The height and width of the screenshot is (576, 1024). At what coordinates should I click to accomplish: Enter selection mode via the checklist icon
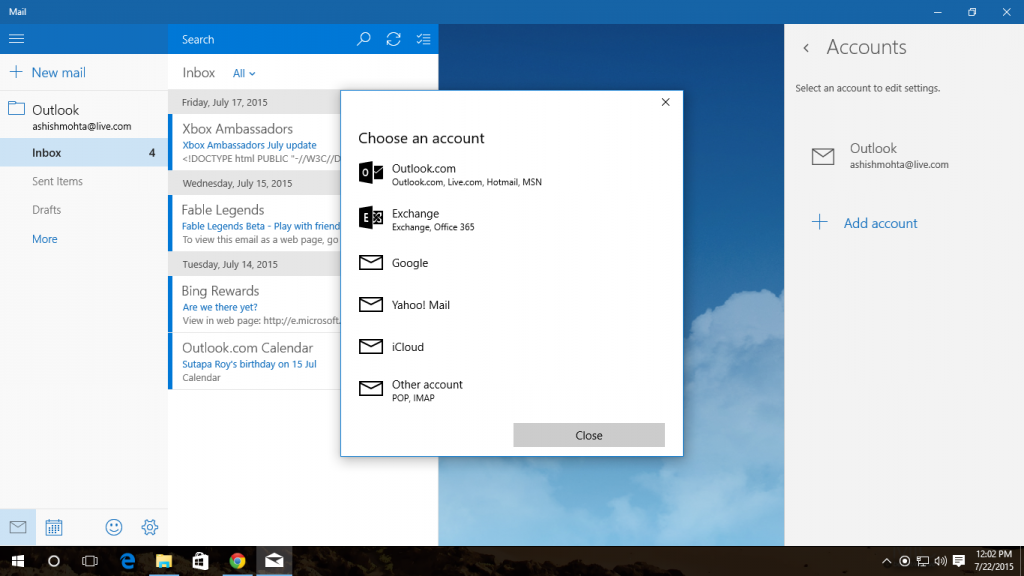coord(423,39)
